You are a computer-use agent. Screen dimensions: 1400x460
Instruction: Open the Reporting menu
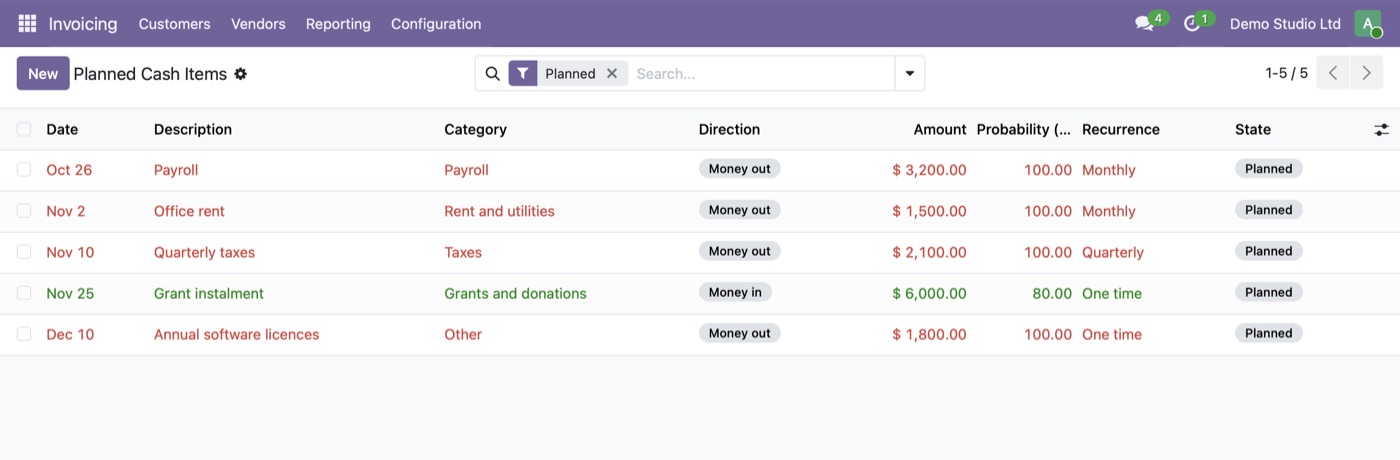click(338, 23)
